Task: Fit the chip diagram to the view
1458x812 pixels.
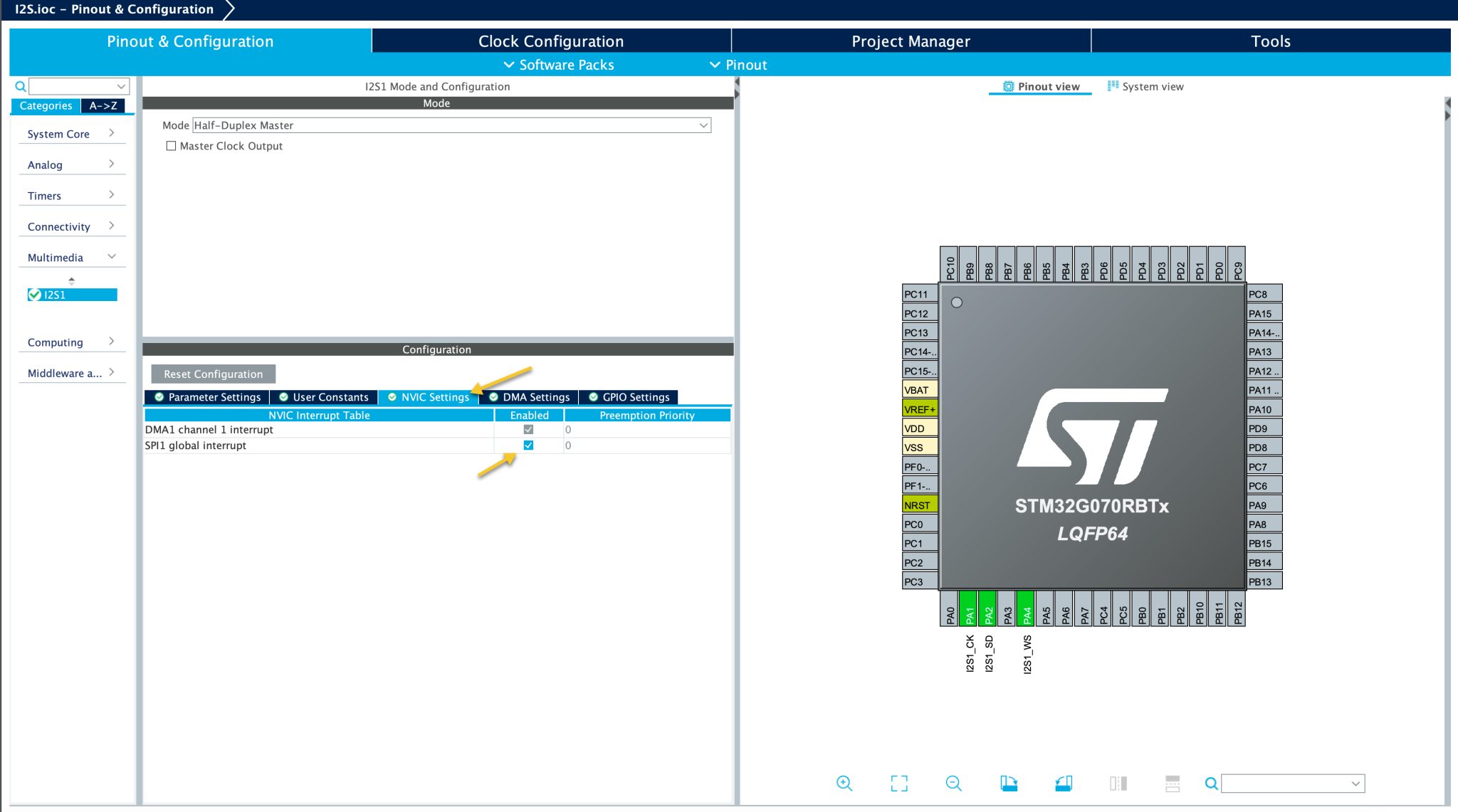Action: [x=899, y=783]
